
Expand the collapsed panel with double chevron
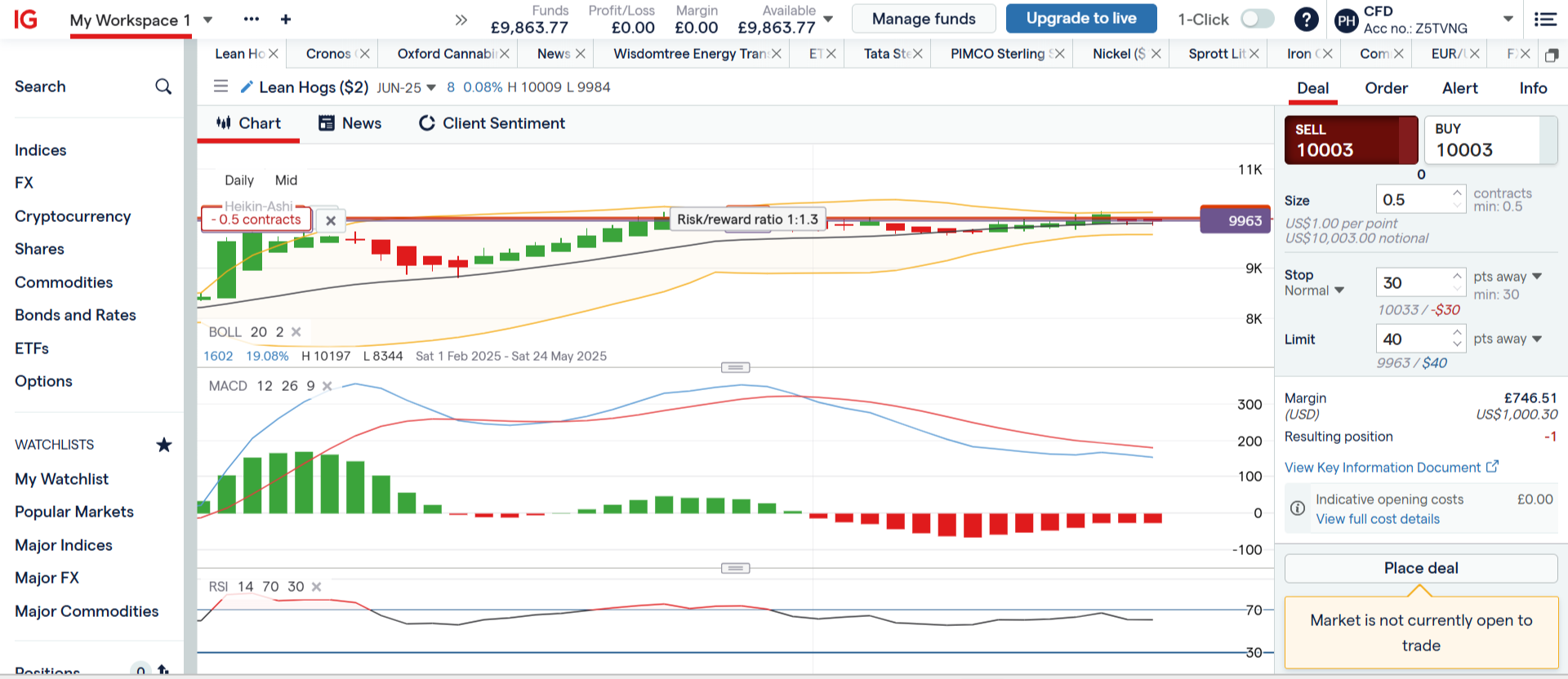(461, 20)
